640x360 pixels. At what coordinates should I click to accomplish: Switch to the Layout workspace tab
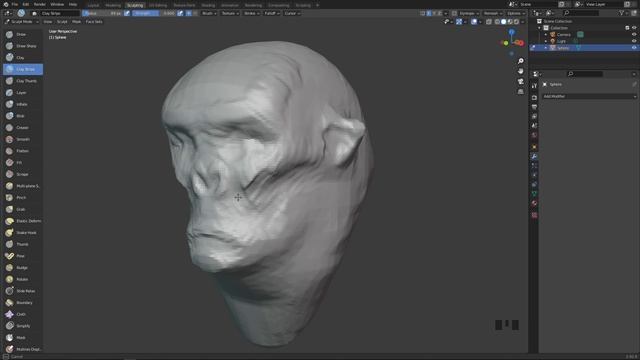click(x=93, y=5)
